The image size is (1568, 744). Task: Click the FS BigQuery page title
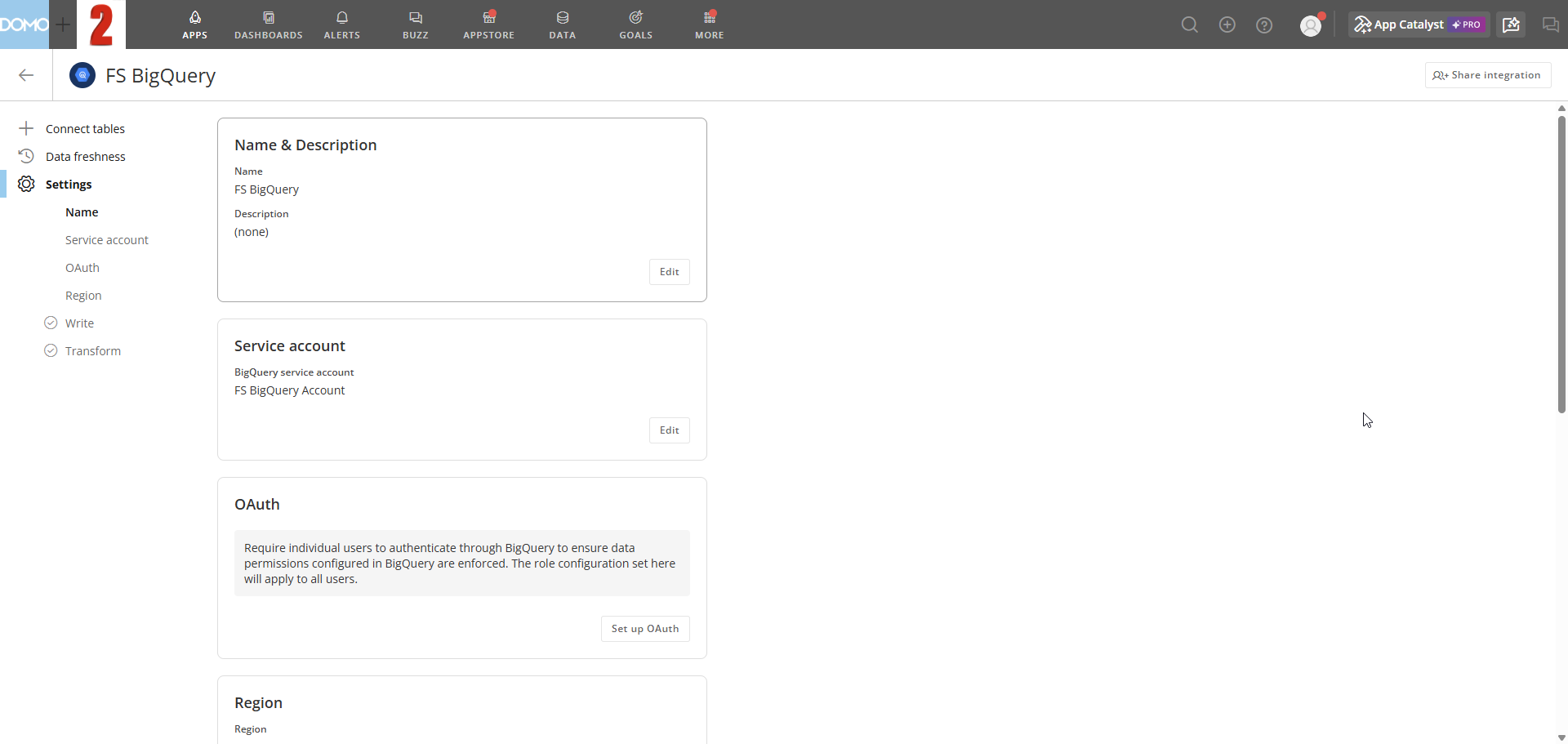pos(161,75)
